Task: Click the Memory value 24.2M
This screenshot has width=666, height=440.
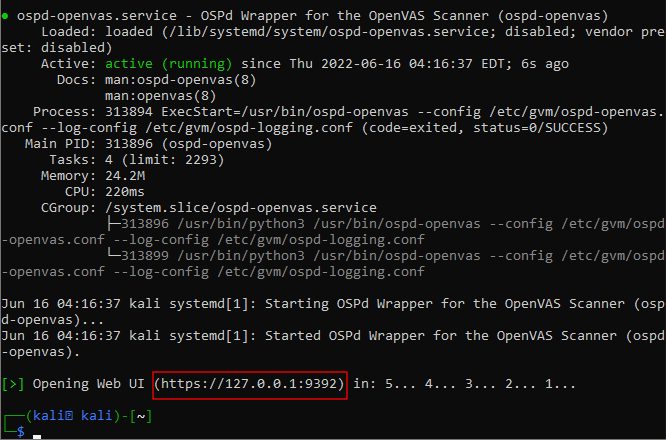Action: (121, 176)
